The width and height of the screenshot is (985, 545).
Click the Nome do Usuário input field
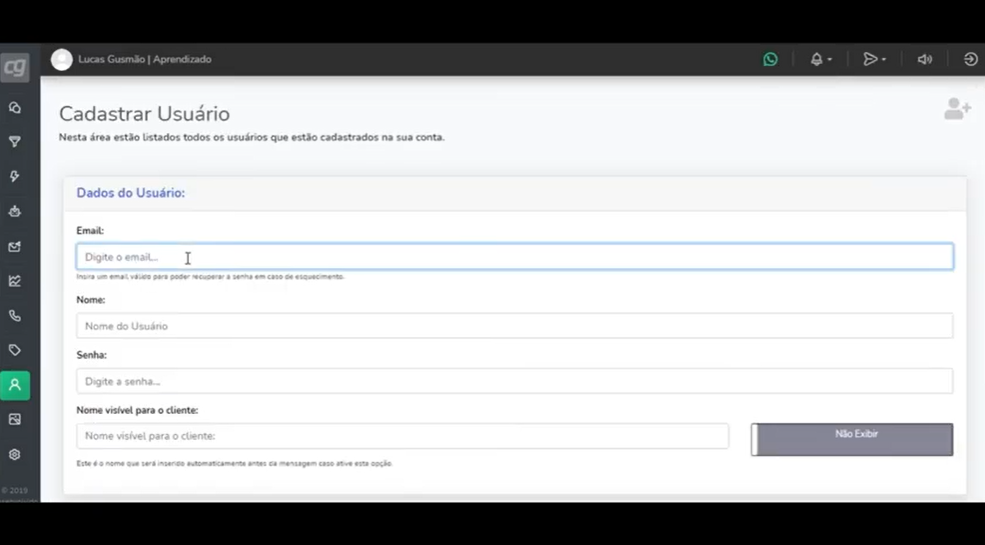click(x=514, y=326)
